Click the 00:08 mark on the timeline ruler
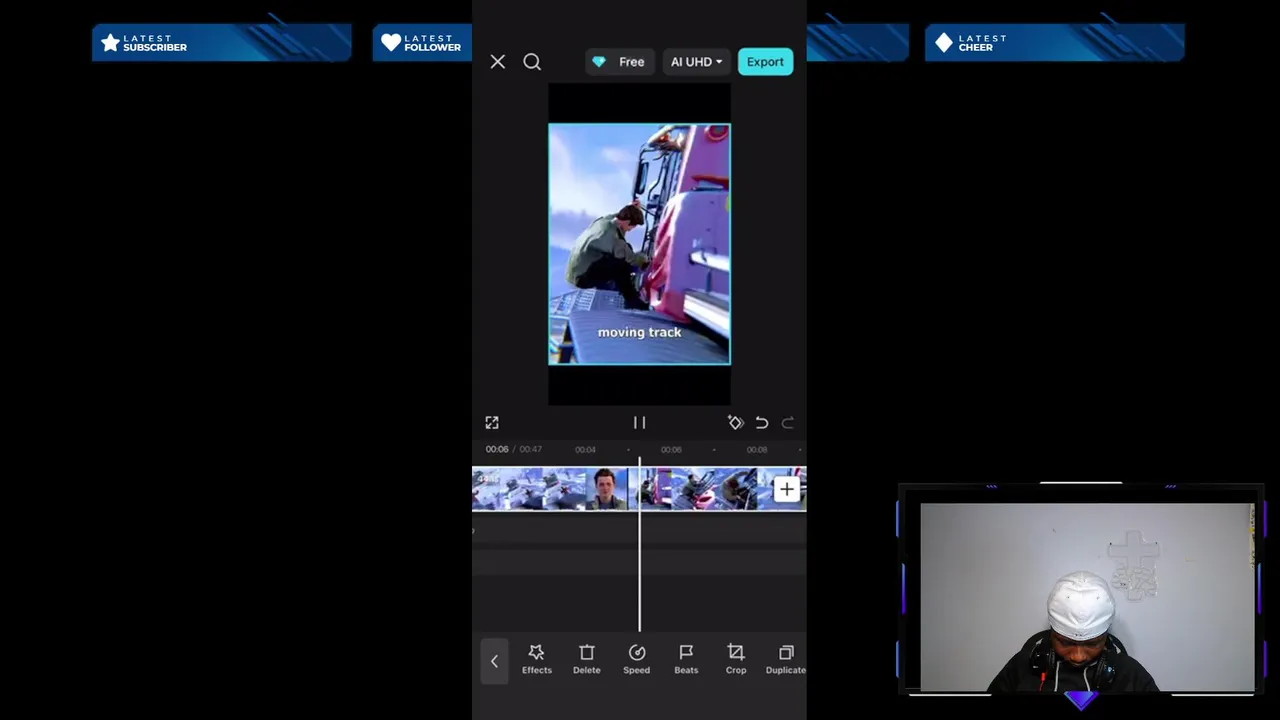This screenshot has height=720, width=1280. coord(757,450)
